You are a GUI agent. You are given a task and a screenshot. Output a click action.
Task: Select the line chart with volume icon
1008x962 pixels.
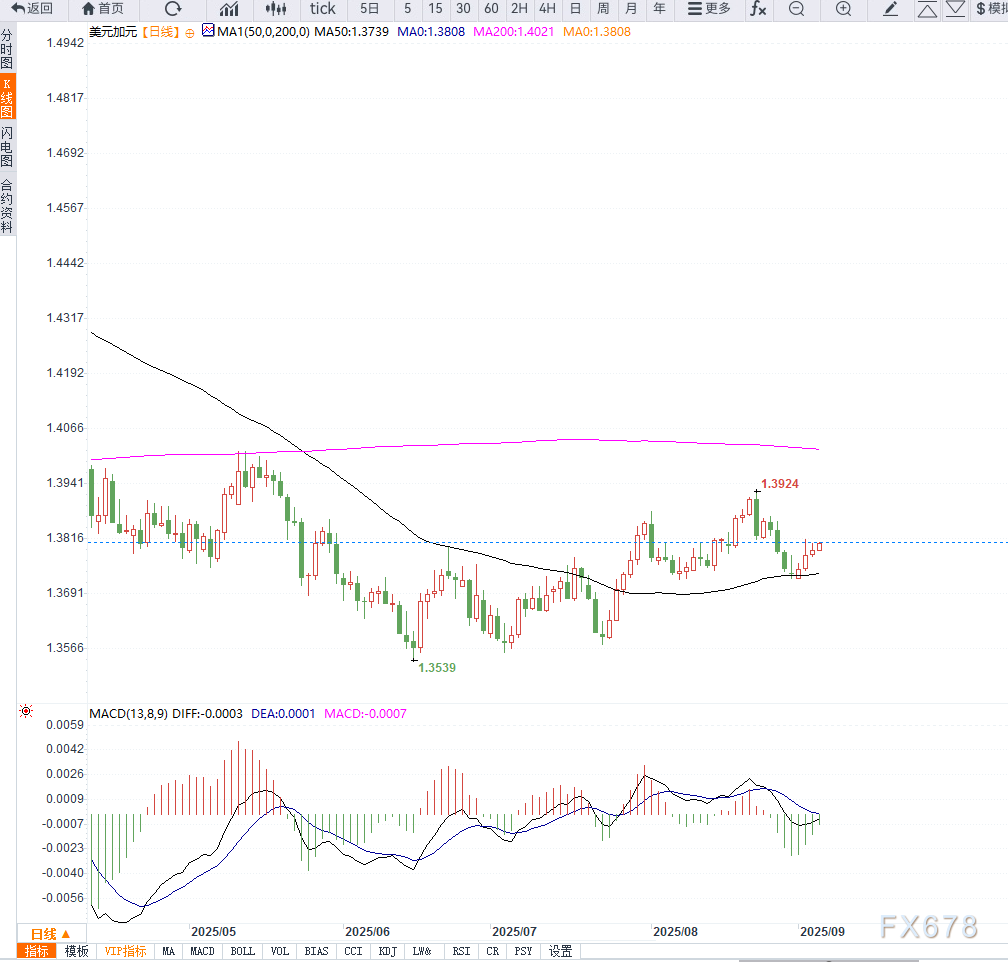[229, 9]
